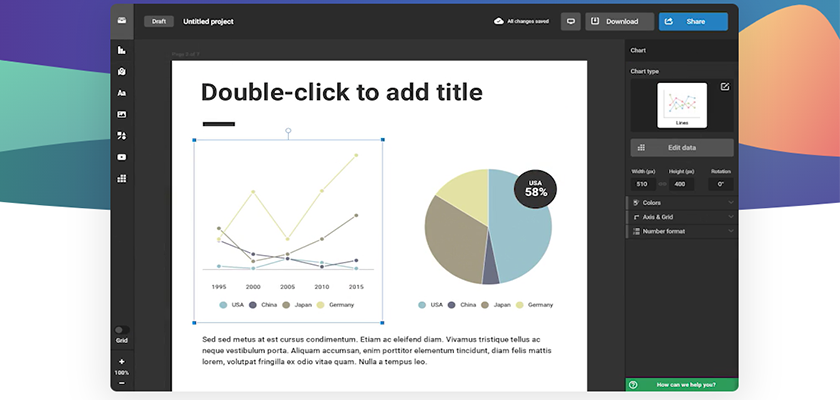The width and height of the screenshot is (840, 400).
Task: Open the integrations grid icon
Action: 122,178
